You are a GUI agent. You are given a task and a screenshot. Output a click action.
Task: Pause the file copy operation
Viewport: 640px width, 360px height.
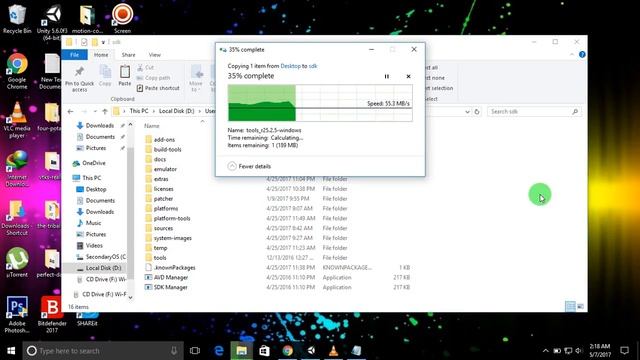click(x=387, y=76)
